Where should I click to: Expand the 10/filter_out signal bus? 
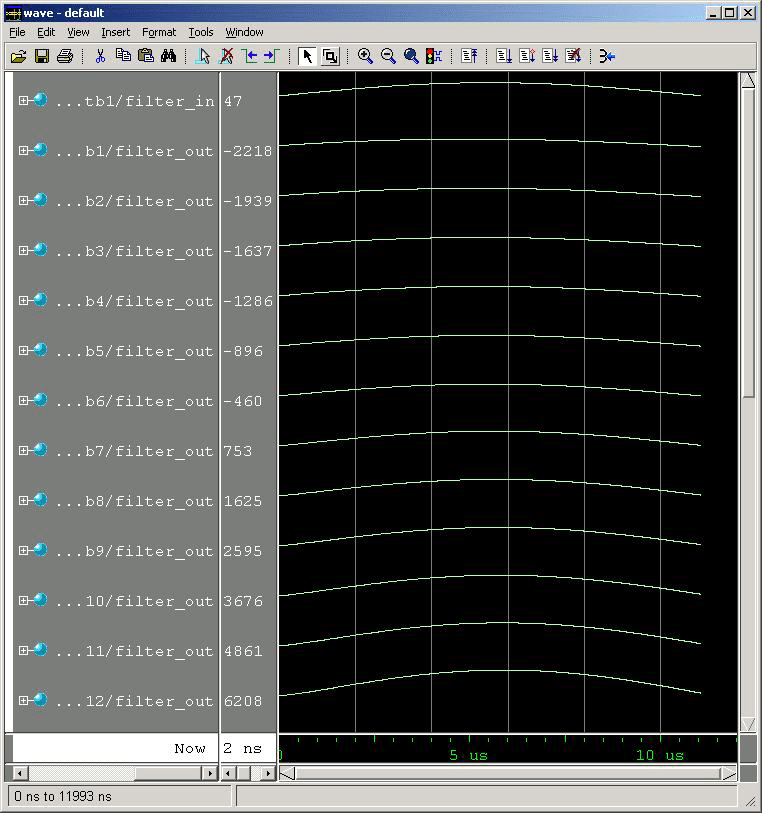click(23, 600)
